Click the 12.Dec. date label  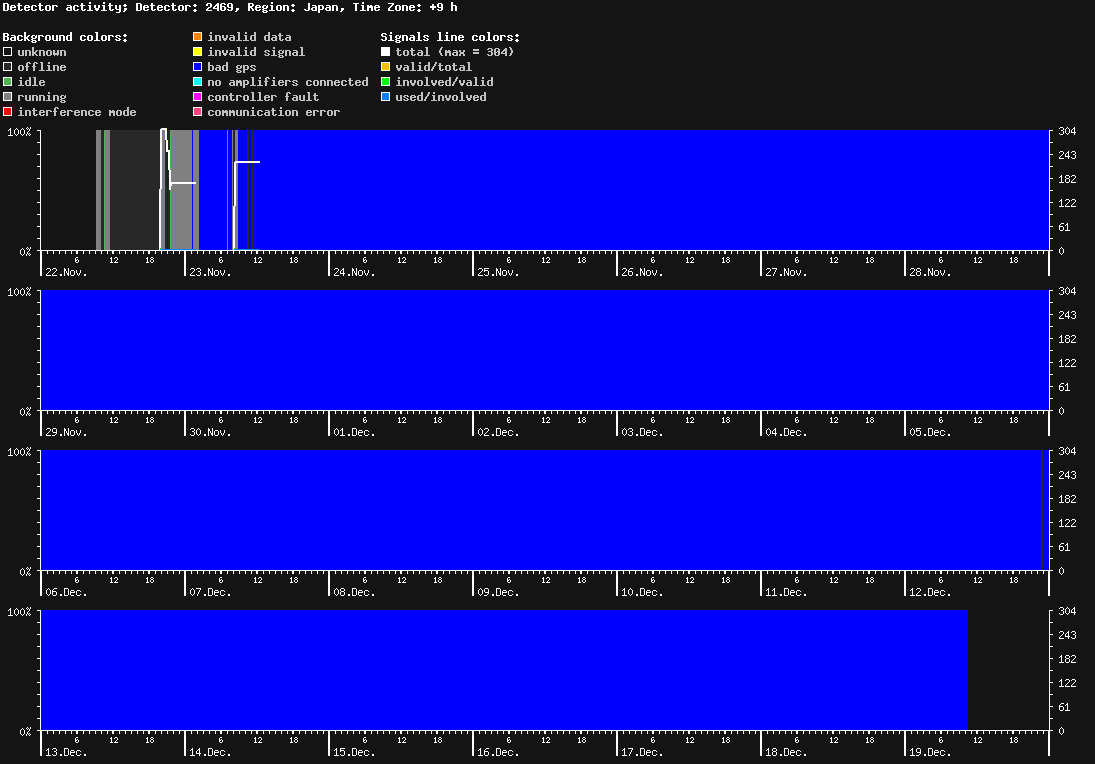click(930, 592)
